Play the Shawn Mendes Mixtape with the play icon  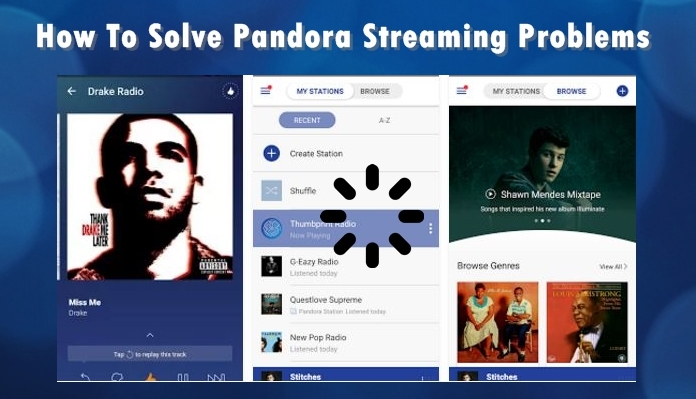490,194
